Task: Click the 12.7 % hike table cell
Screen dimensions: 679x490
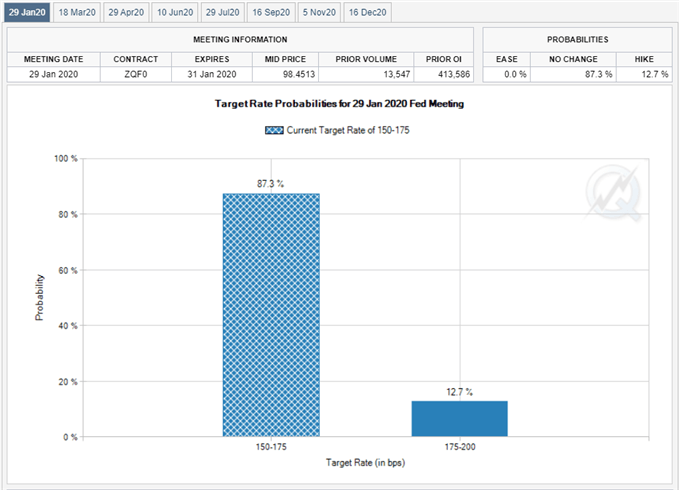Action: (x=644, y=74)
